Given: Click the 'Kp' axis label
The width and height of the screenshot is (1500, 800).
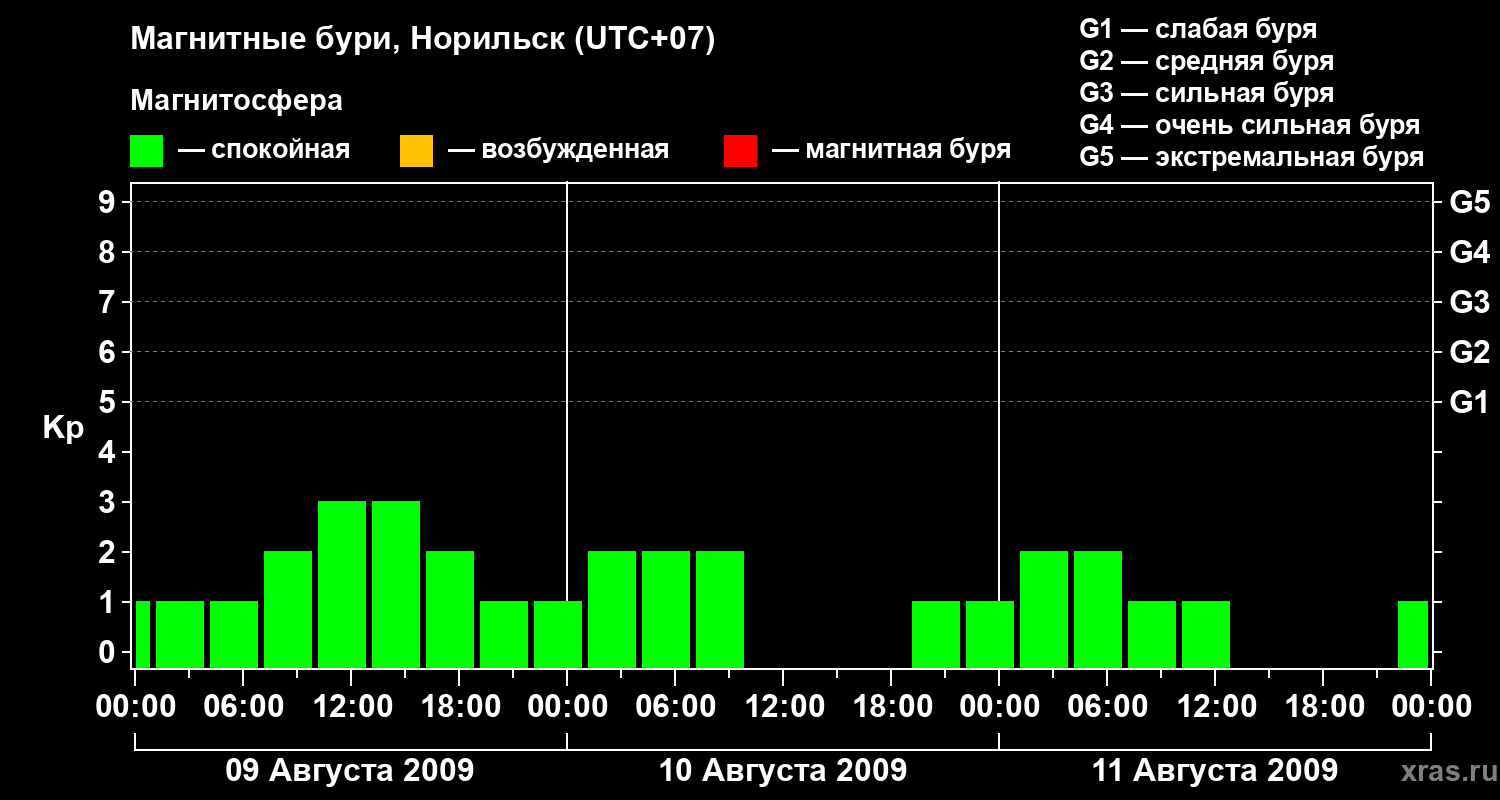Looking at the screenshot, I should click(63, 428).
